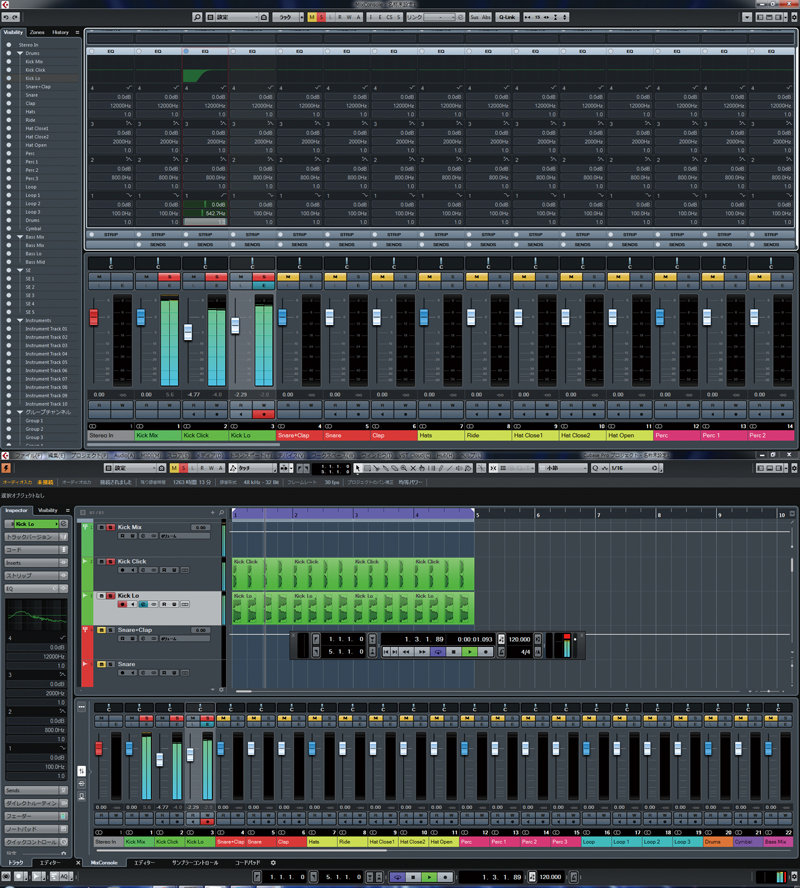This screenshot has width=800, height=888.
Task: Click the Sus button in MixConsole toolbar
Action: (475, 17)
